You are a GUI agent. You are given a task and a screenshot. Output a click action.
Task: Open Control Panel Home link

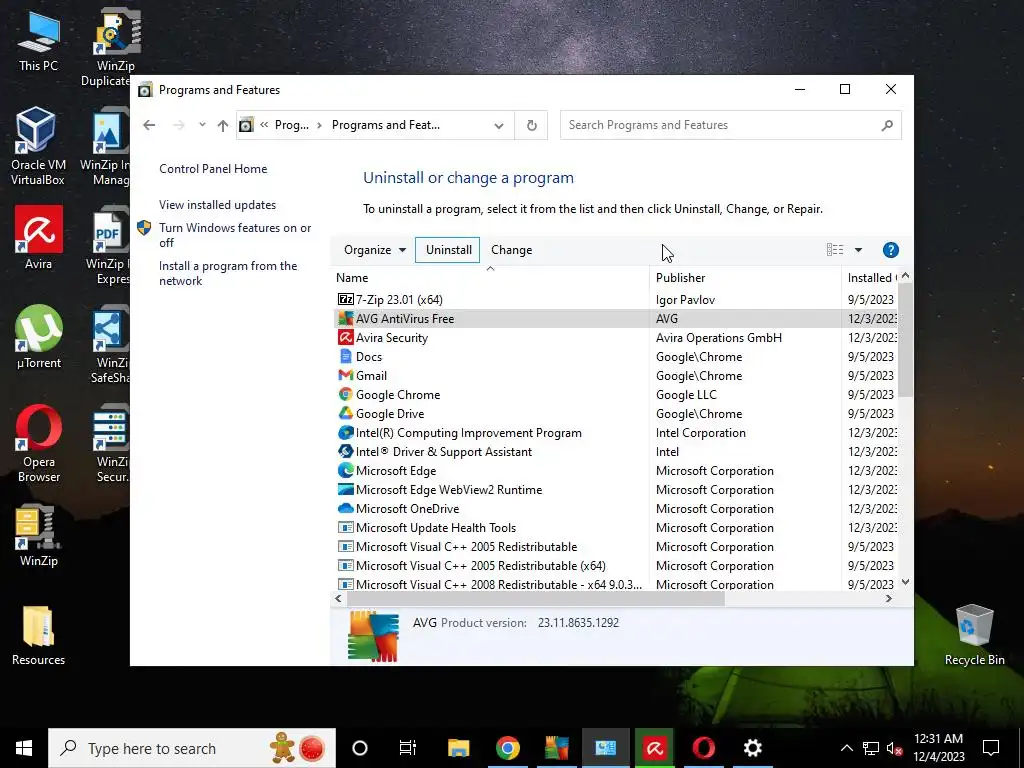(x=213, y=168)
